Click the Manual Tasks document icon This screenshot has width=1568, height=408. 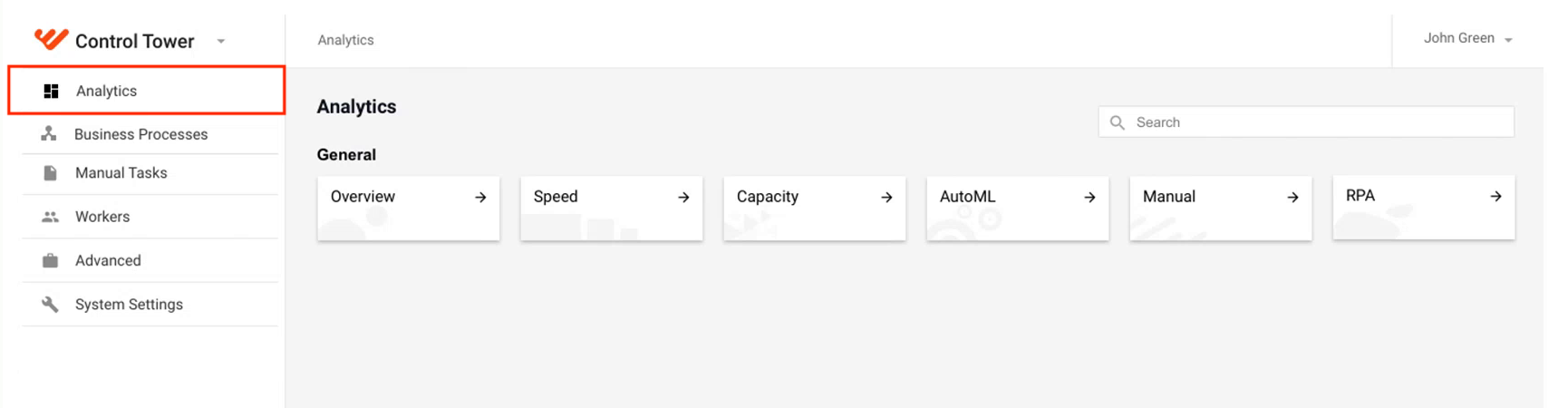coord(50,173)
